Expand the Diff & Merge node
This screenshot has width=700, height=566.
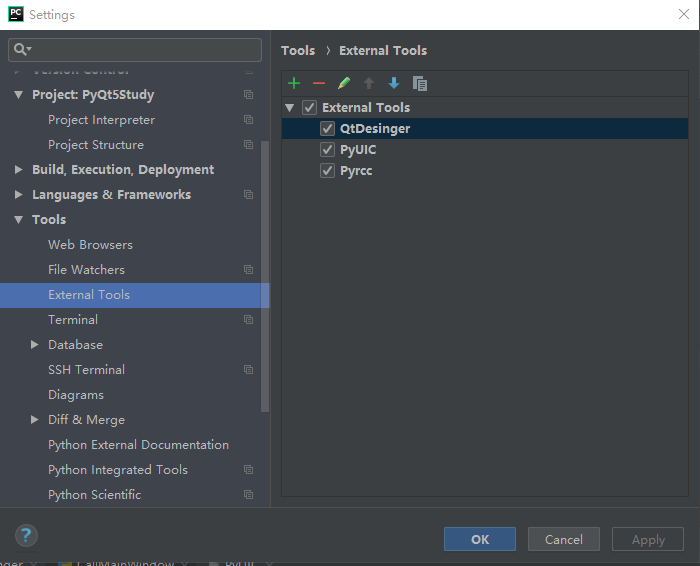34,420
